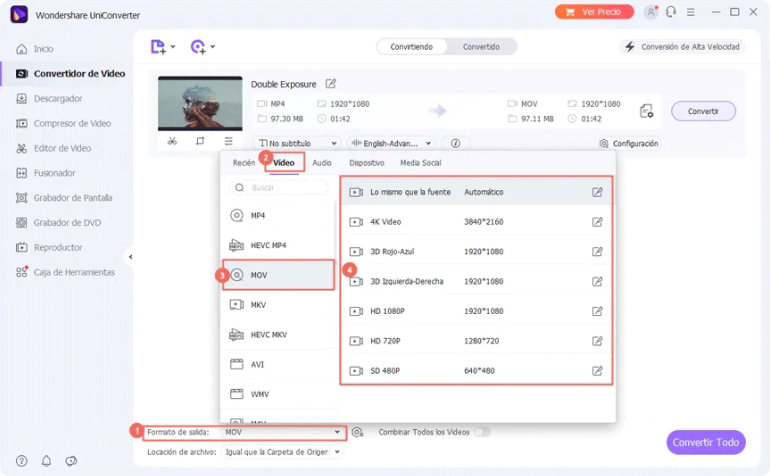Open Grabador de Pantalla section
The width and height of the screenshot is (770, 476).
[64, 197]
